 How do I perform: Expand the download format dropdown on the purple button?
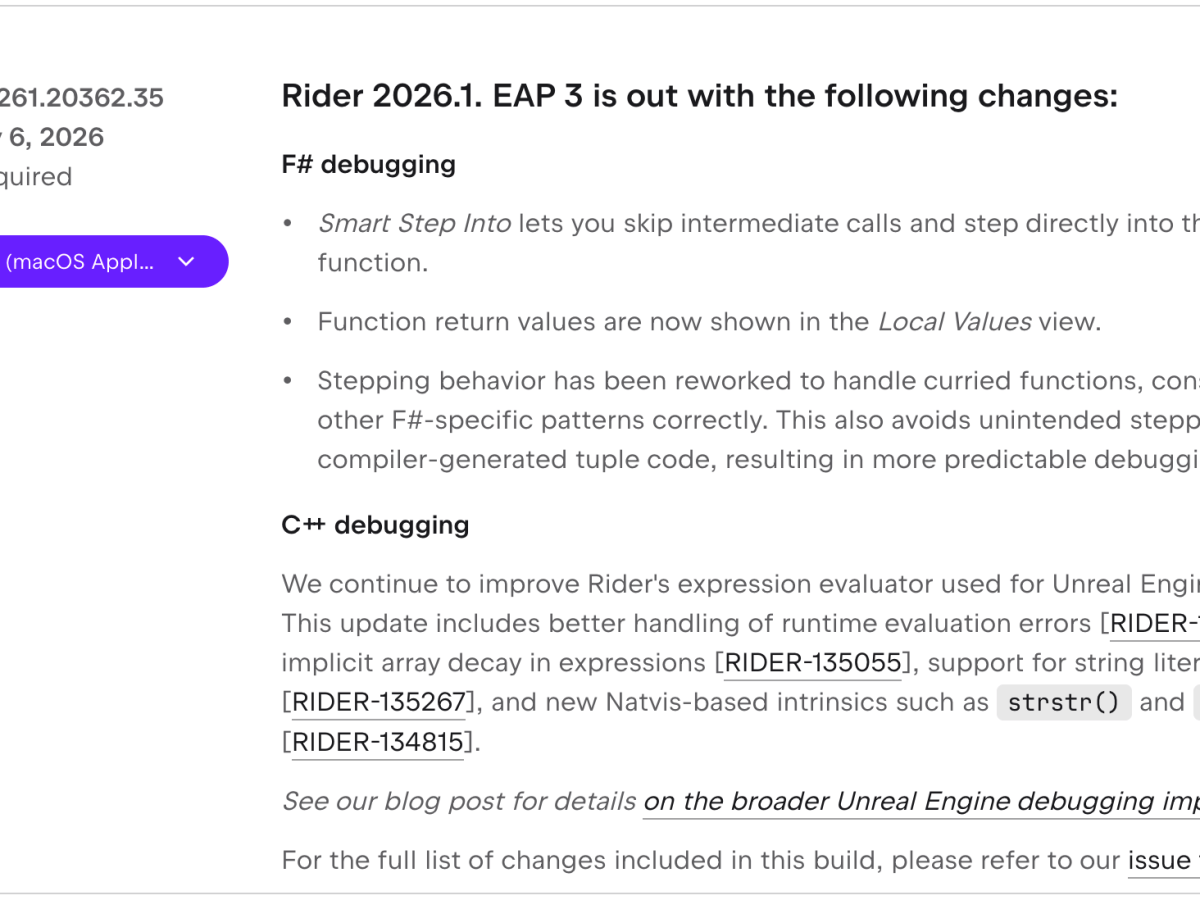coord(186,261)
